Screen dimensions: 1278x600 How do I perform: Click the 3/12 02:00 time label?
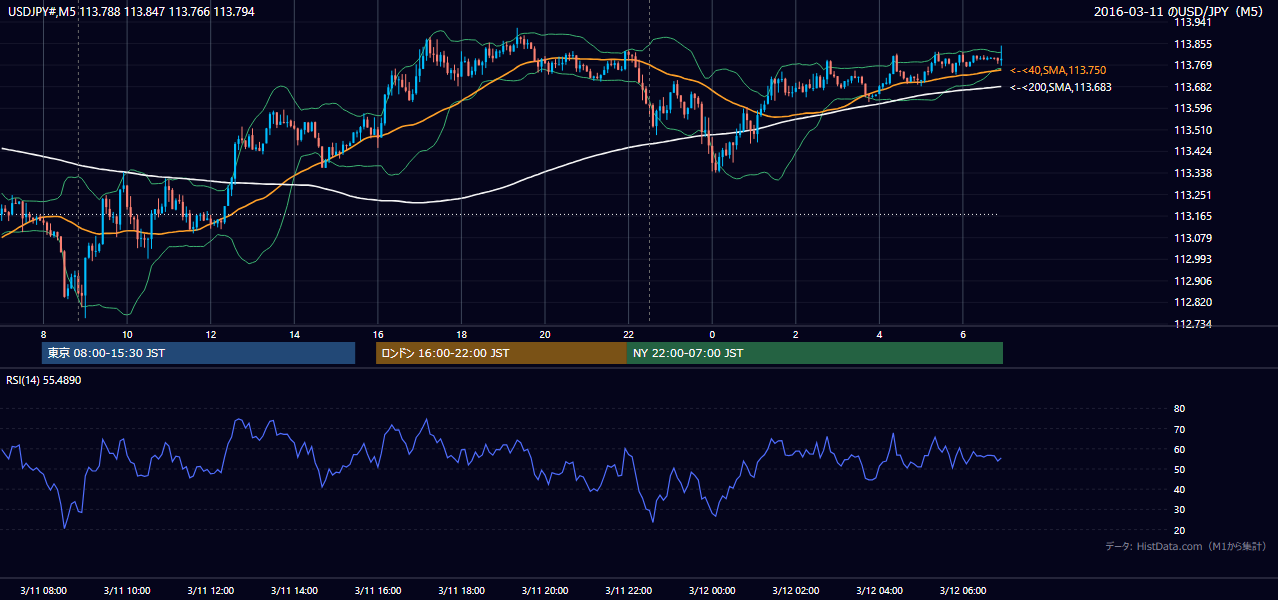(x=796, y=591)
